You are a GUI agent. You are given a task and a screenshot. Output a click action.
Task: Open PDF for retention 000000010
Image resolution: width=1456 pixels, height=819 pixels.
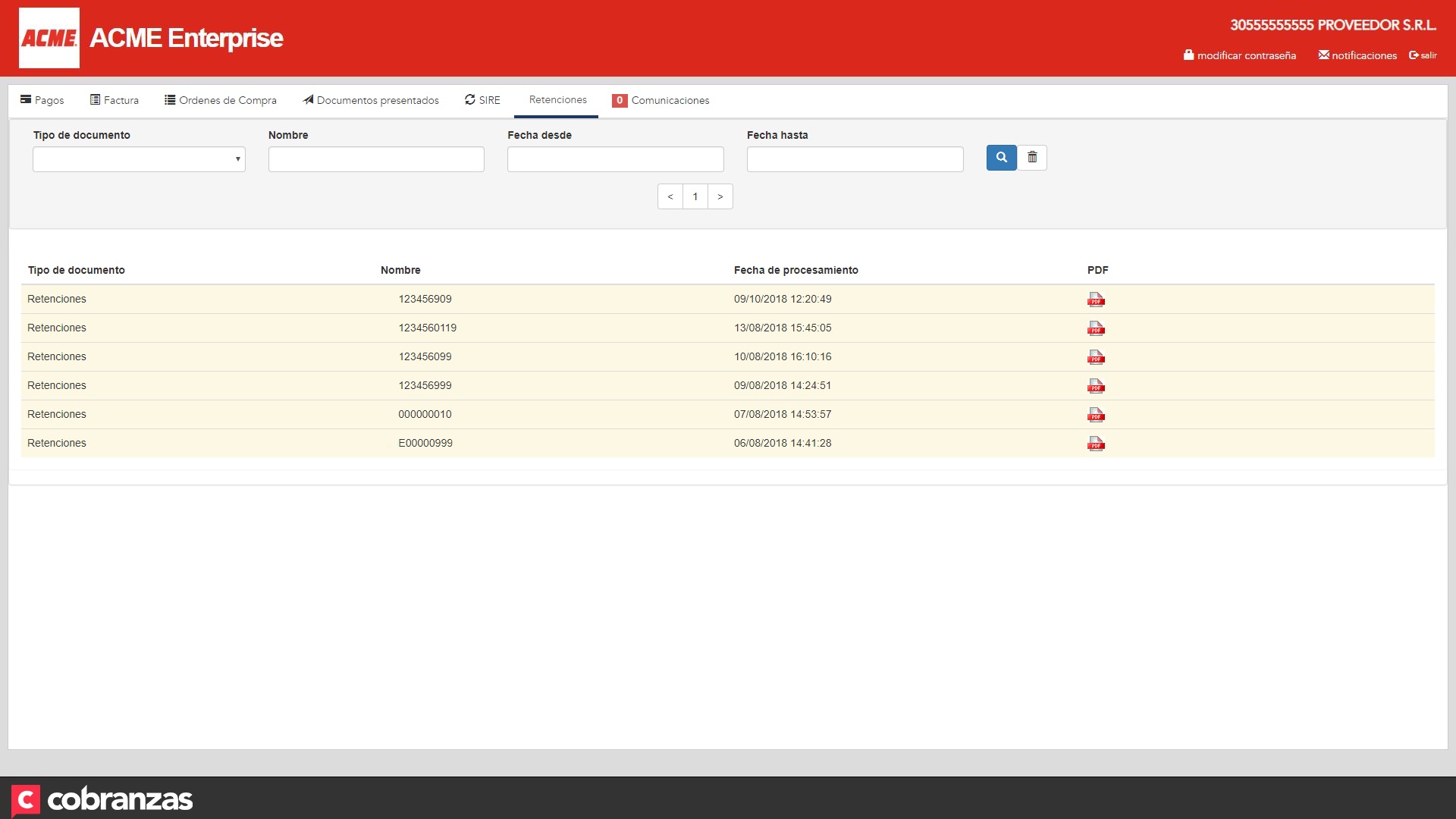[1096, 415]
